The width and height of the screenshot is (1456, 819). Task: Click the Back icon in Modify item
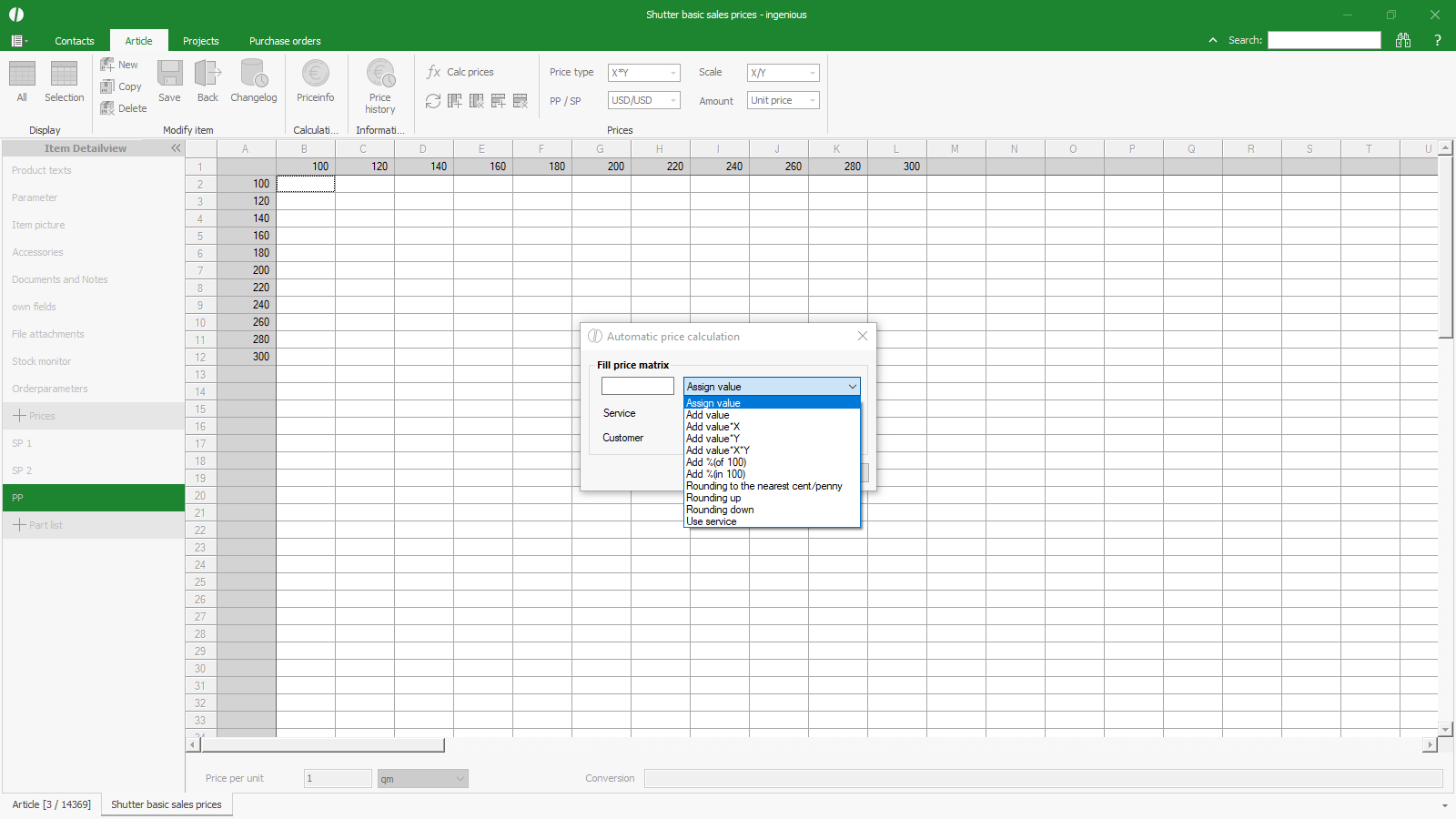point(207,74)
